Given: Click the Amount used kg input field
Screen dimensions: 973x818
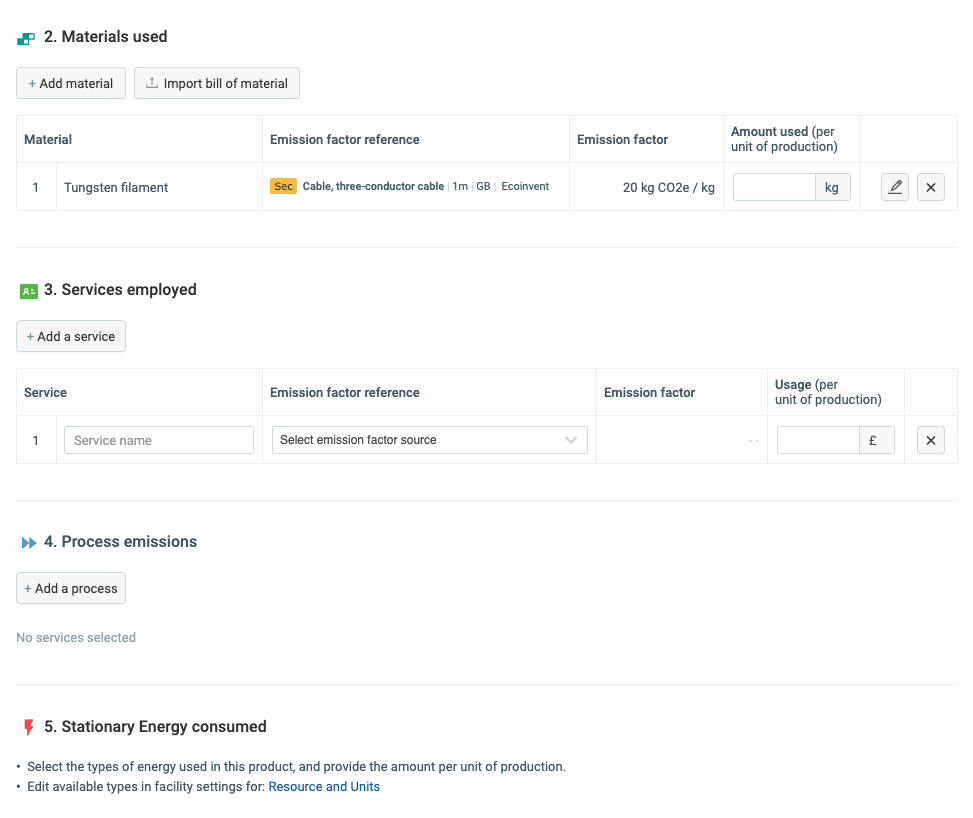Looking at the screenshot, I should (774, 187).
